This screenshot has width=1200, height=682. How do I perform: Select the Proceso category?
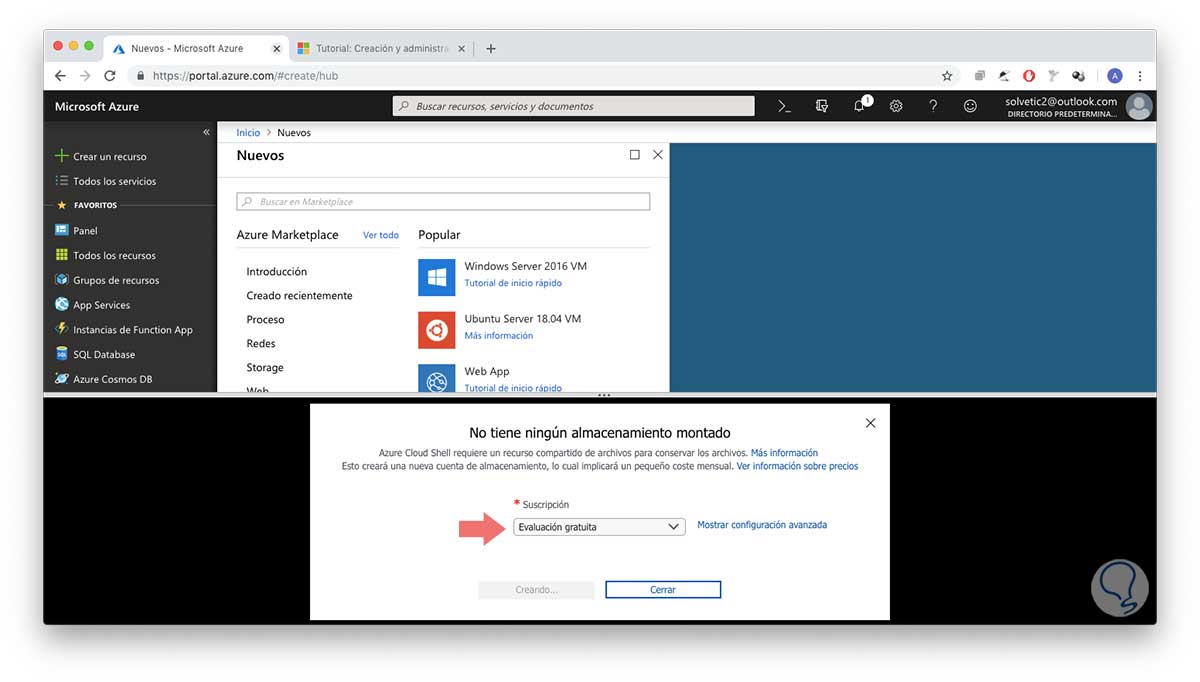click(x=265, y=319)
